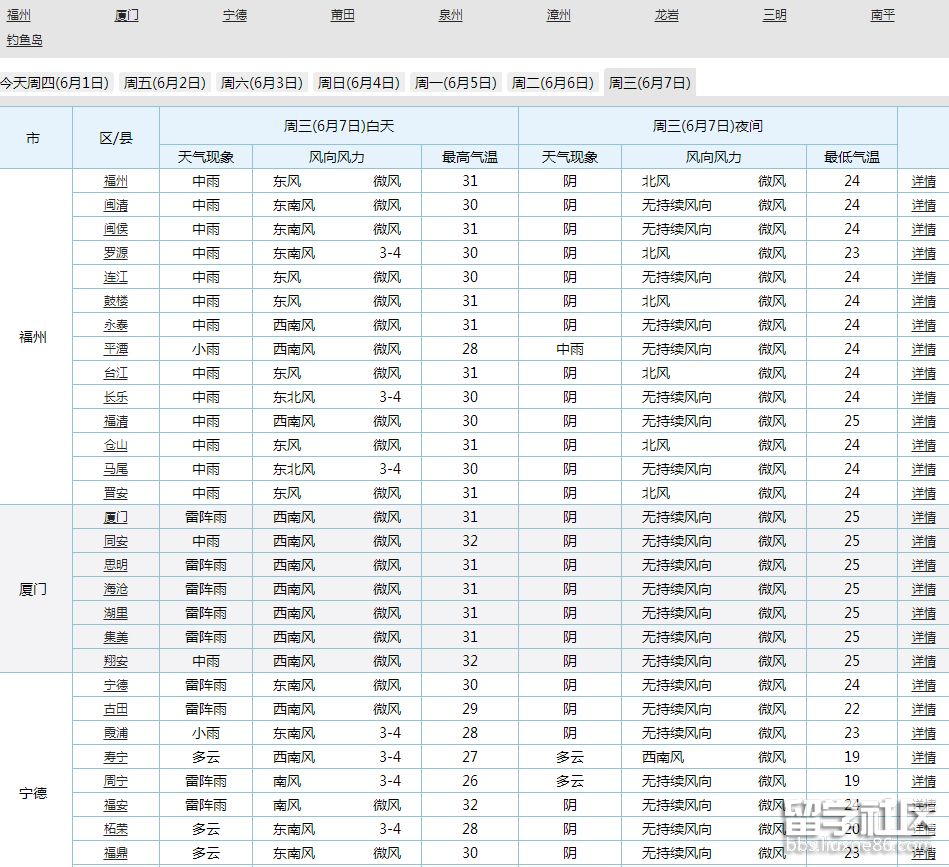Image resolution: width=949 pixels, height=867 pixels.
Task: Open the 寿宁 district weather link
Action: click(114, 757)
